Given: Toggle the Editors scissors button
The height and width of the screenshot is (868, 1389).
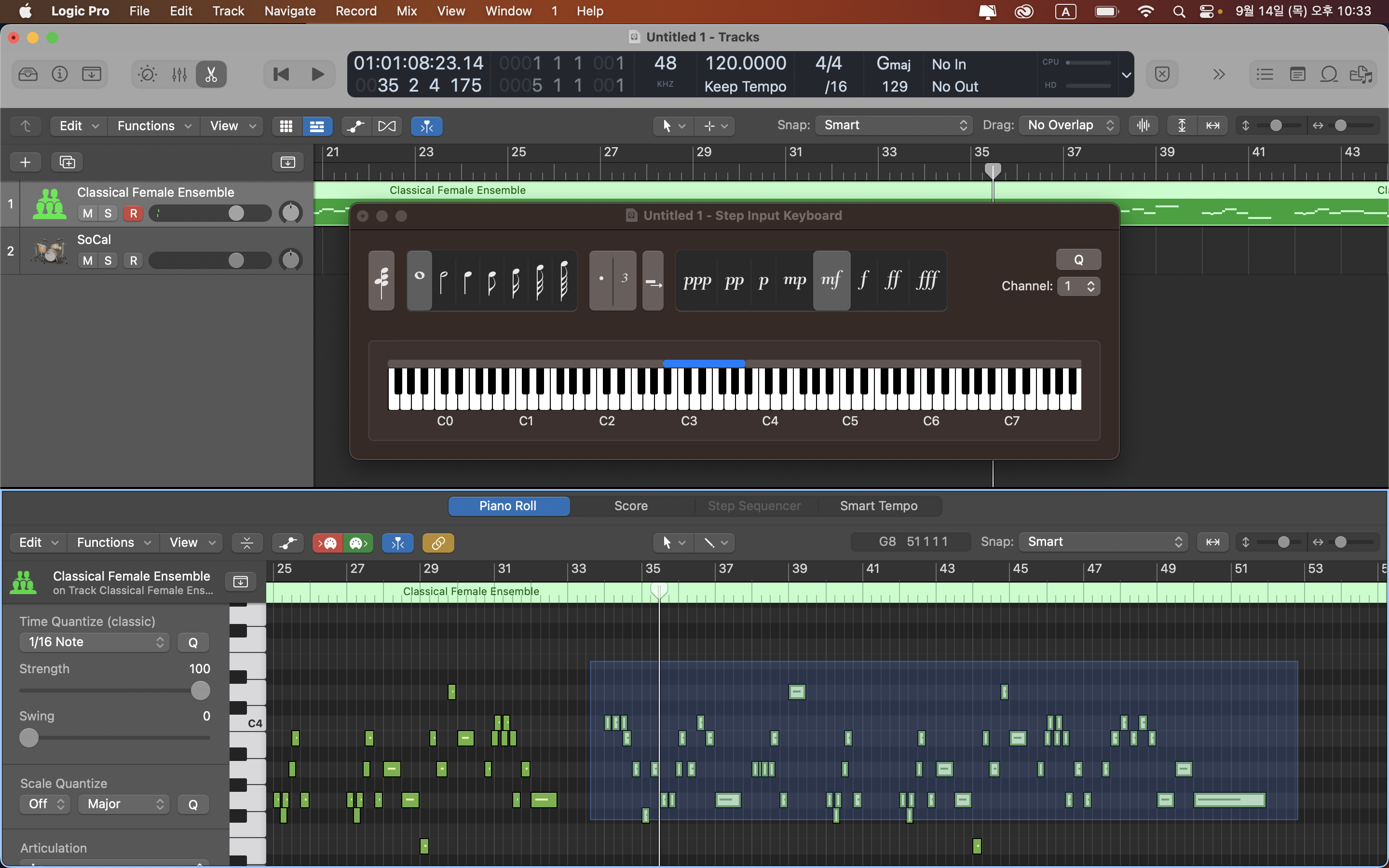Looking at the screenshot, I should click(211, 74).
